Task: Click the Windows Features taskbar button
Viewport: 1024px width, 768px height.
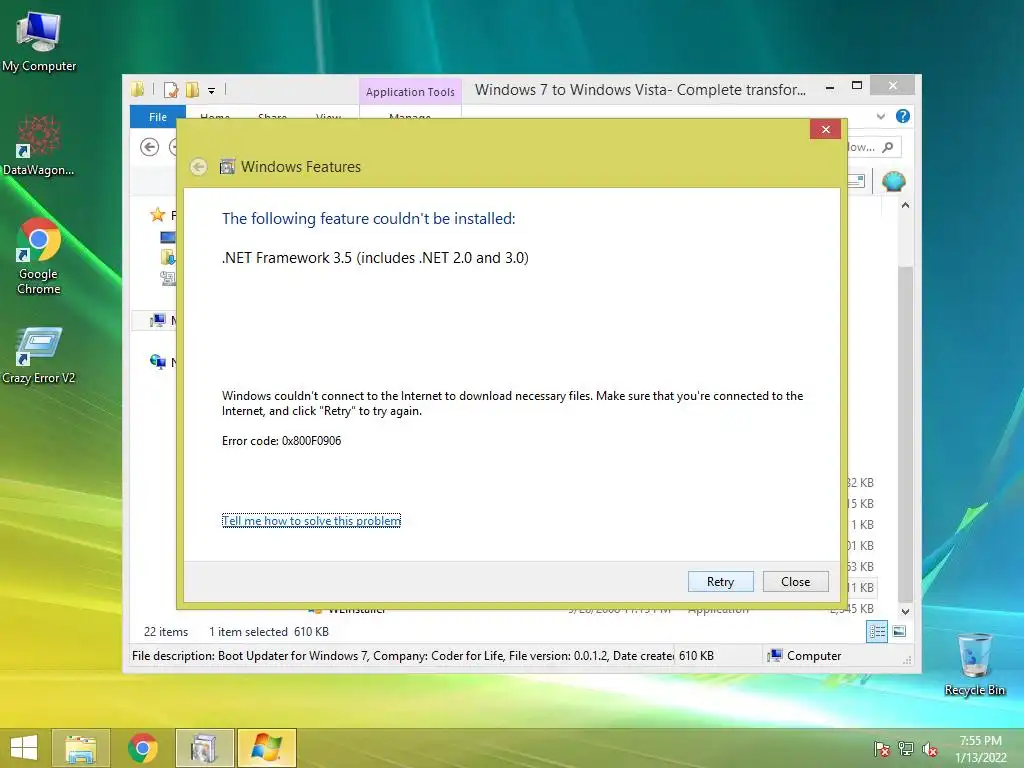Action: (x=204, y=748)
